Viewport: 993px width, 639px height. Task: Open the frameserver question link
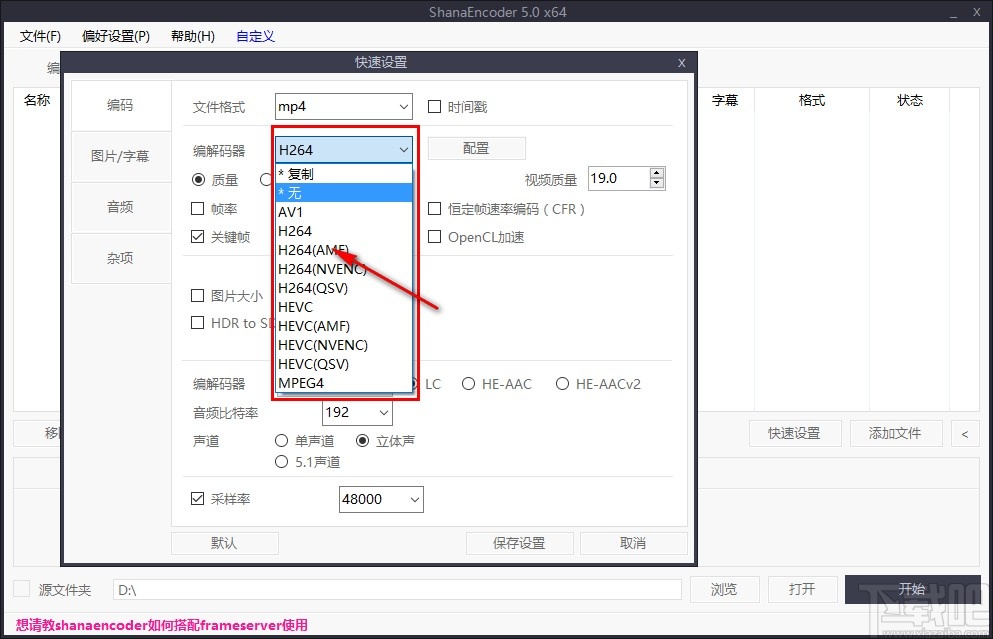tap(161, 625)
